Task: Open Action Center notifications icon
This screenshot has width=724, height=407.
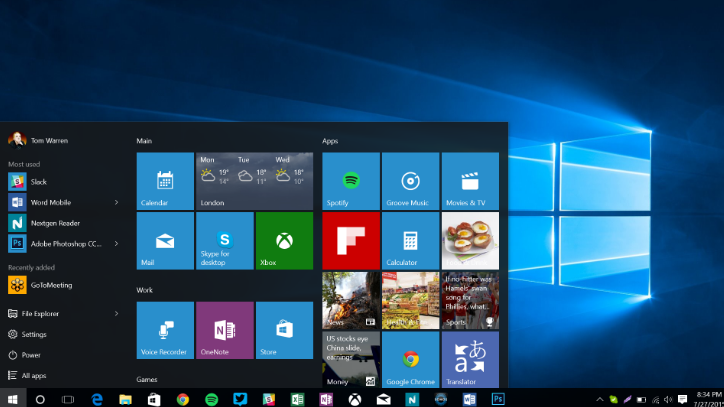Action: click(682, 400)
